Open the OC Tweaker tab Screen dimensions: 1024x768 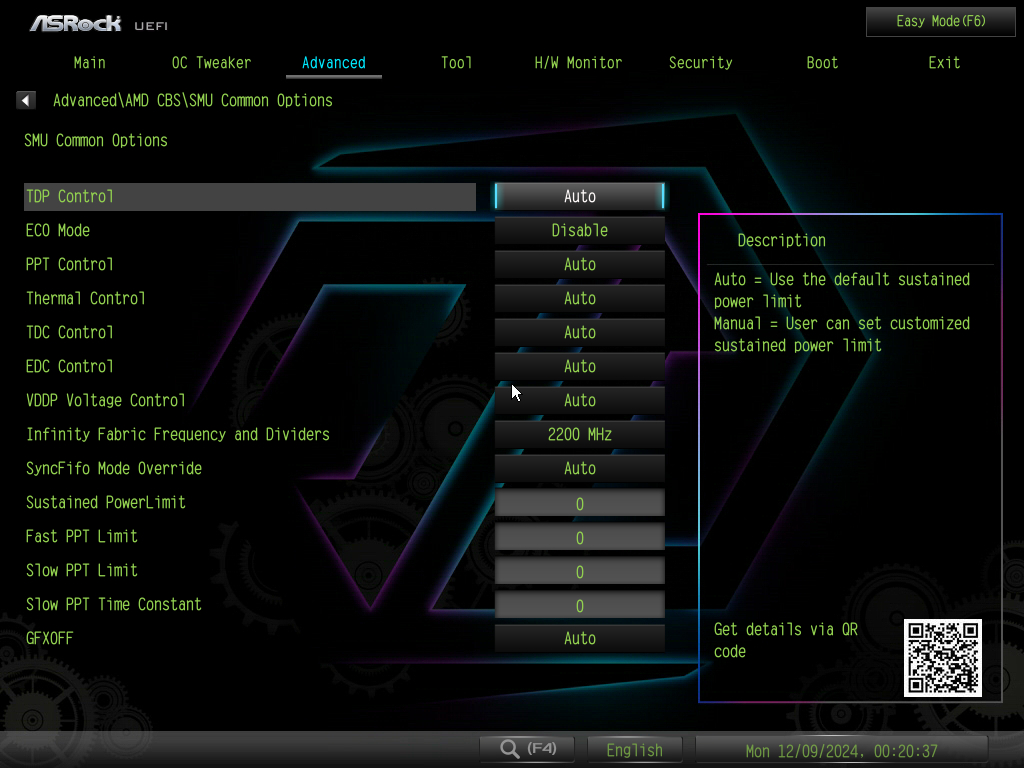click(211, 63)
